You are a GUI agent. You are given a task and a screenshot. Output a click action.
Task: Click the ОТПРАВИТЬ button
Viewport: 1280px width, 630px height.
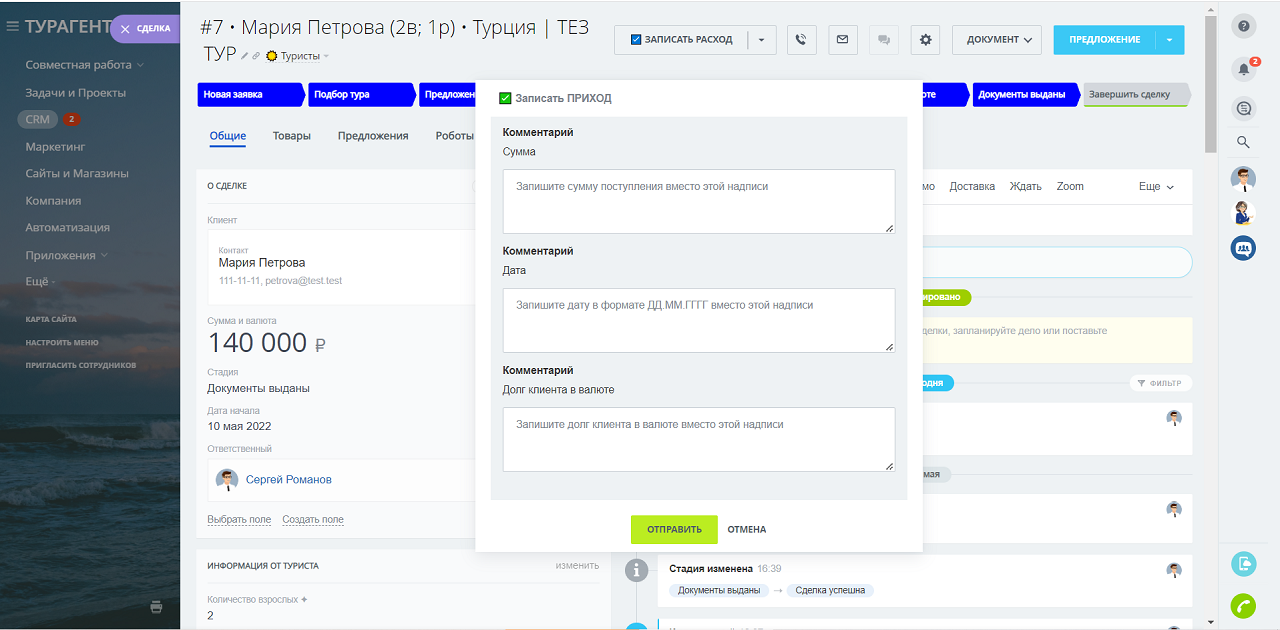674,530
